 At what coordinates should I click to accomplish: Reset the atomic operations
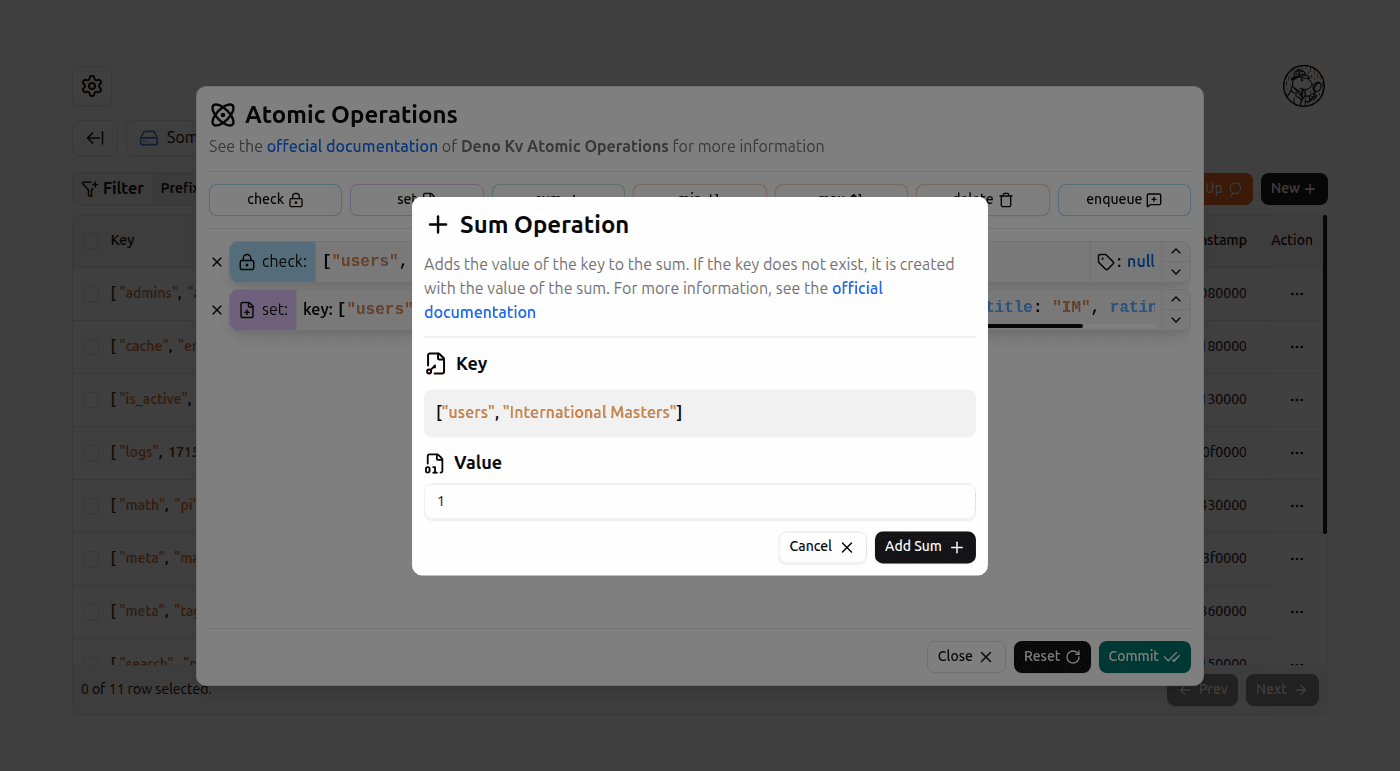coord(1052,656)
